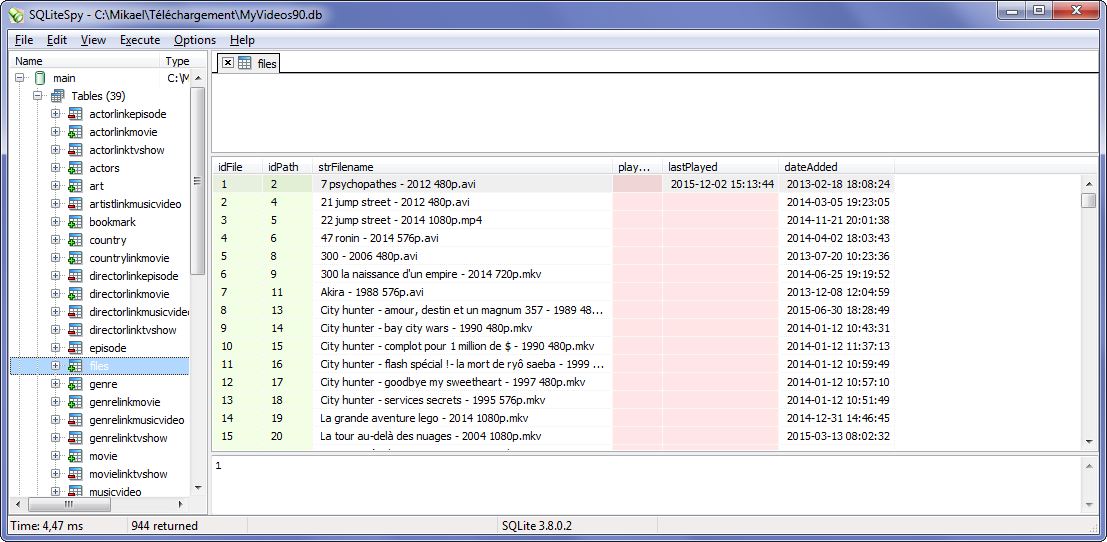Select the genrelinktvshow table
Image resolution: width=1107 pixels, height=542 pixels.
(128, 438)
